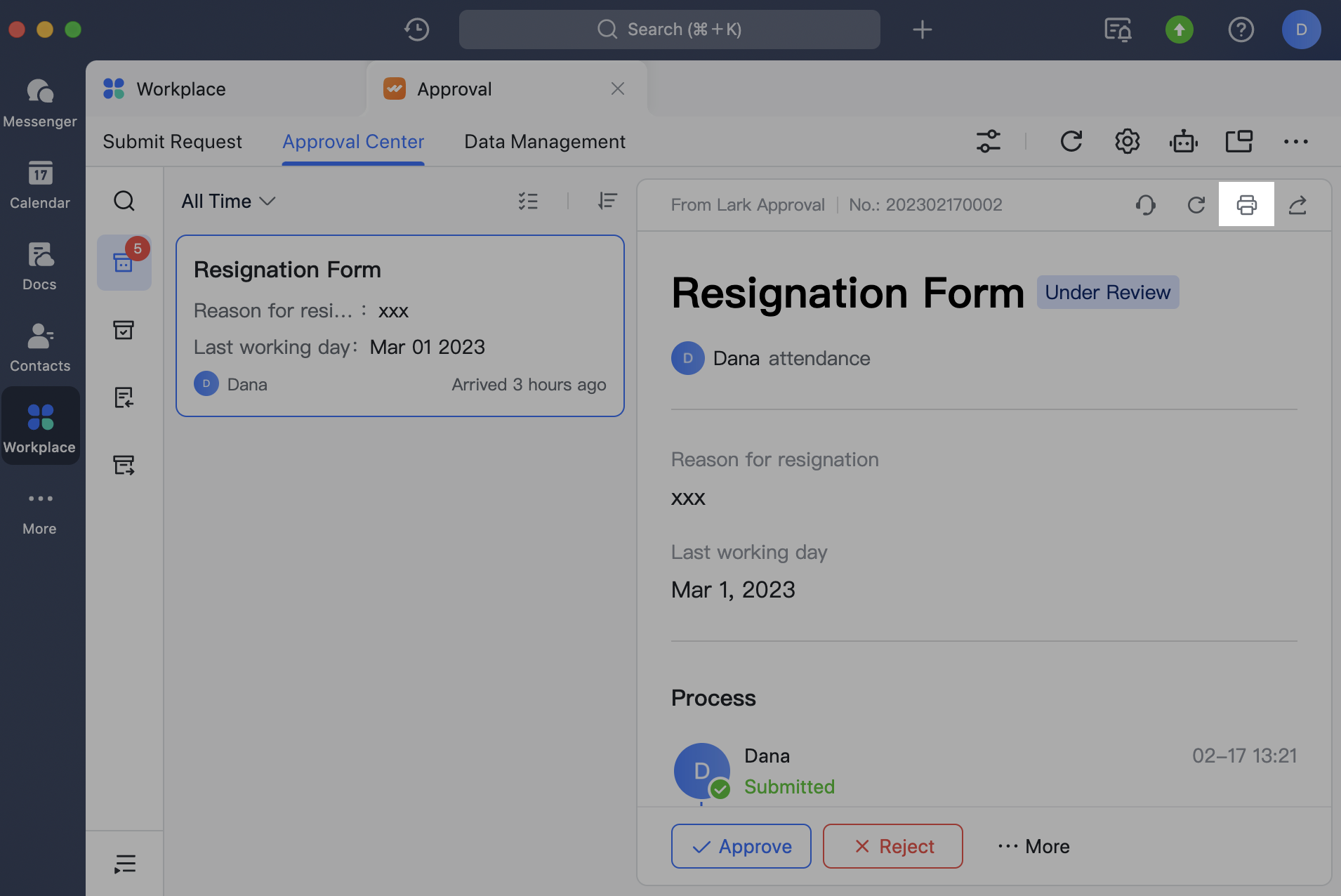1341x896 pixels.
Task: Click the print icon in approval header
Action: (x=1246, y=204)
